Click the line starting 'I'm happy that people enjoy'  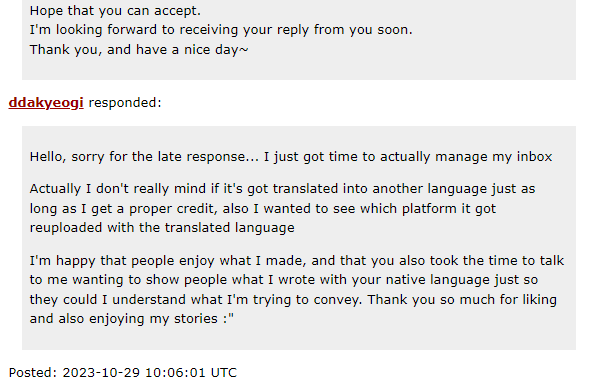coord(297,261)
